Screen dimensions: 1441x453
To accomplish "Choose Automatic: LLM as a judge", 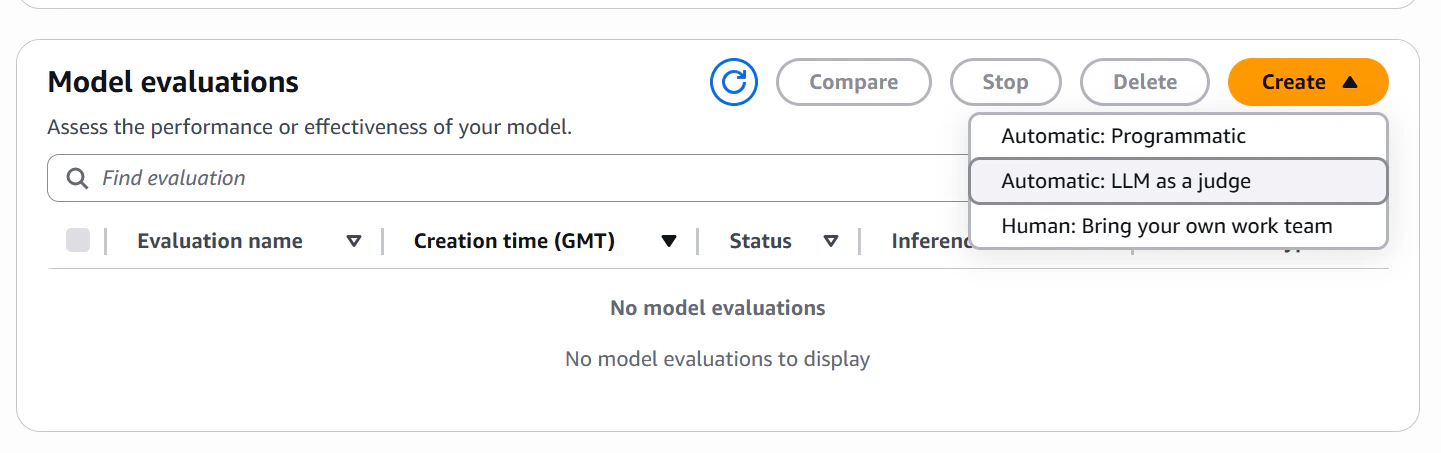I will 1125,181.
